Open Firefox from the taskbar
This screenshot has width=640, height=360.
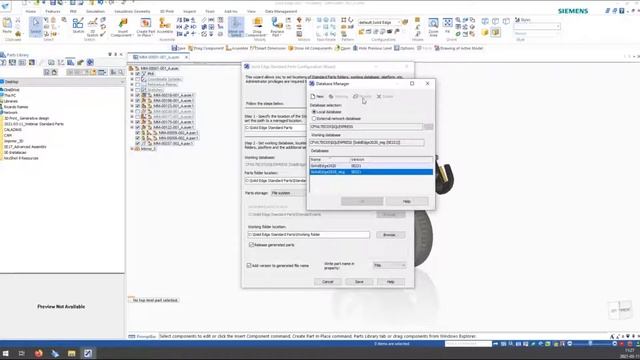pyautogui.click(x=38, y=353)
